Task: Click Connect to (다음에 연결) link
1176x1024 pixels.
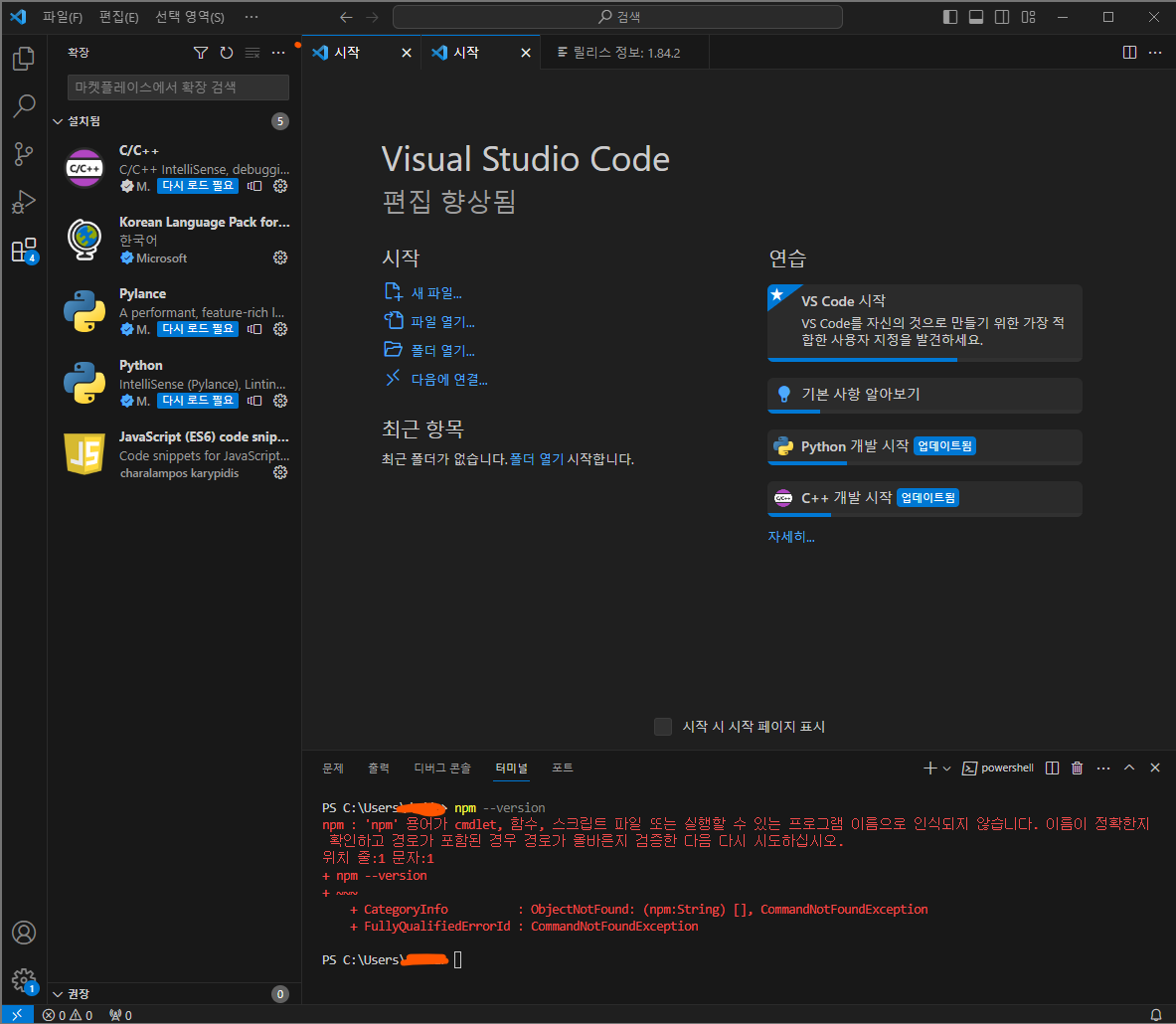Action: coord(435,380)
